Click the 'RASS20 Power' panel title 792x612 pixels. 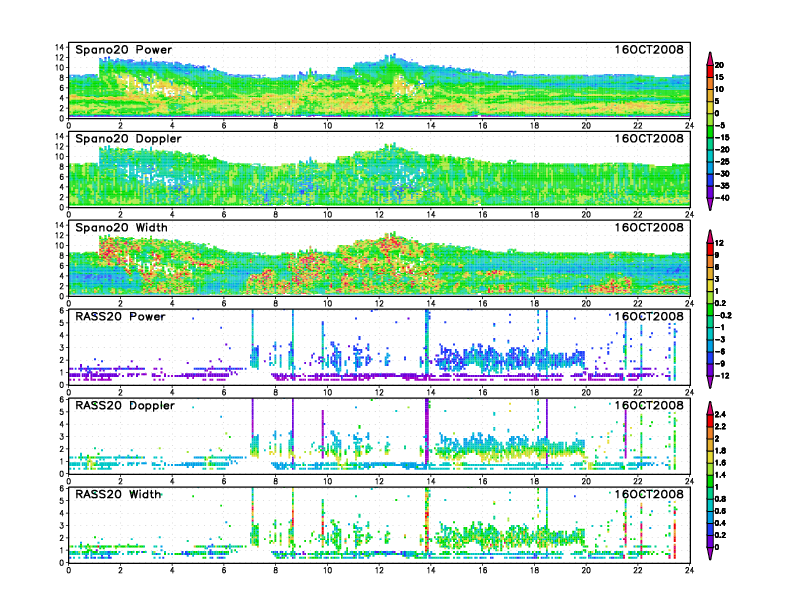coord(120,317)
